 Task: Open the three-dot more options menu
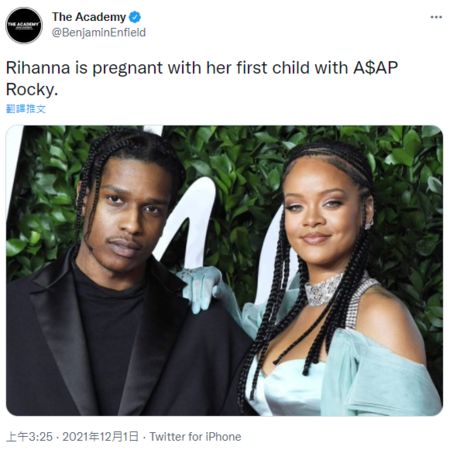tap(436, 17)
